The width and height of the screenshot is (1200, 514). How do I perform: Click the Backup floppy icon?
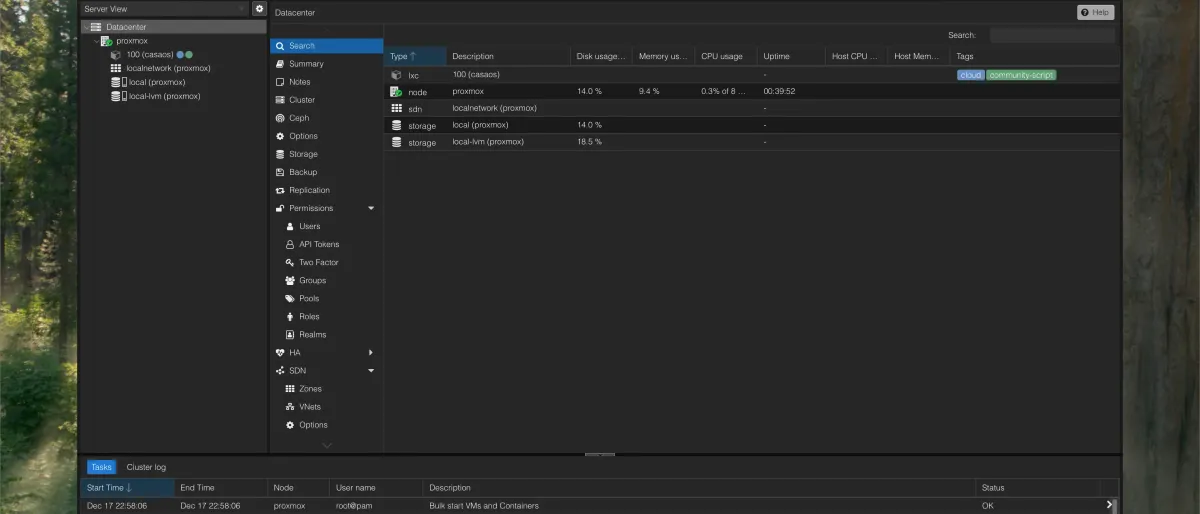coord(280,172)
